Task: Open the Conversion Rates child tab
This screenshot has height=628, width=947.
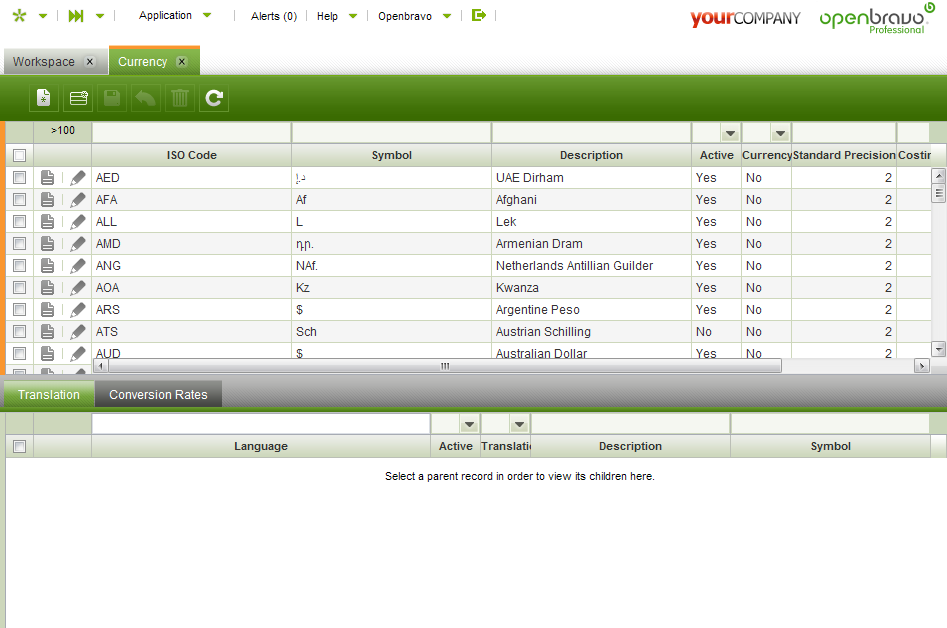Action: pos(158,394)
